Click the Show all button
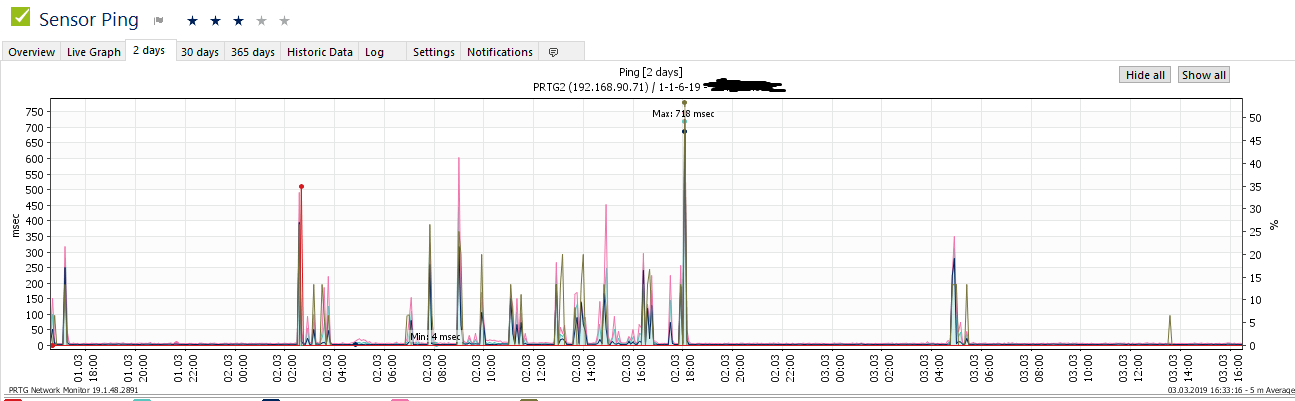The width and height of the screenshot is (1295, 401). [1203, 75]
